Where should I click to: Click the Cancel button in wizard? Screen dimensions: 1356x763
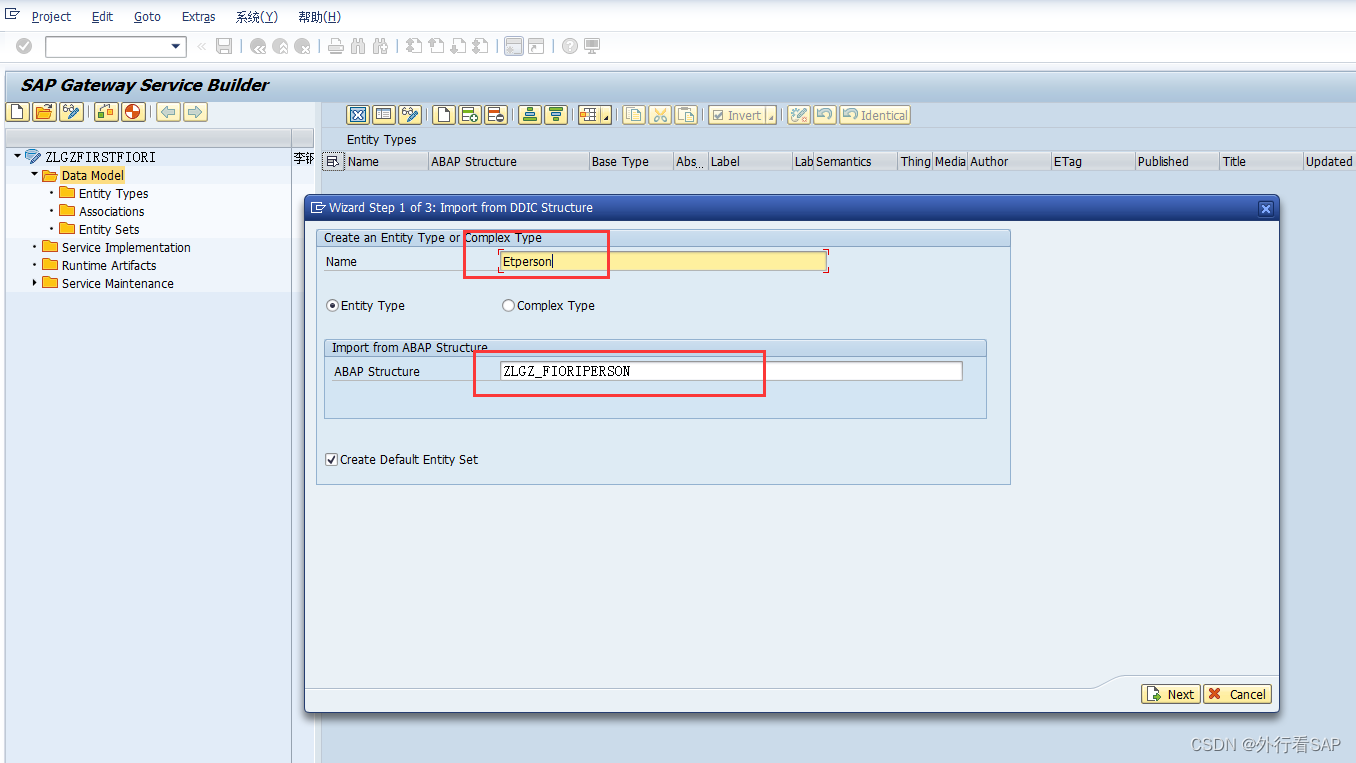point(1238,694)
